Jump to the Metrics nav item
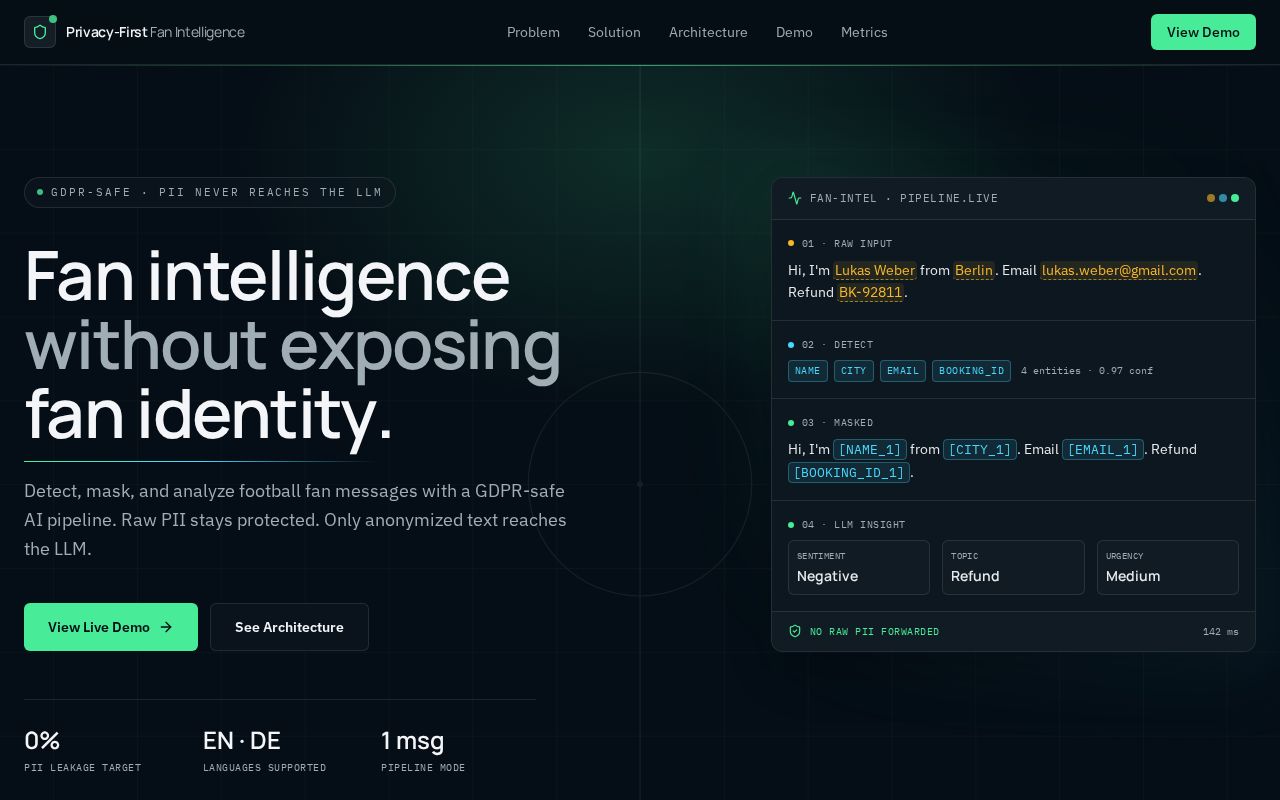The width and height of the screenshot is (1280, 800). click(x=864, y=32)
